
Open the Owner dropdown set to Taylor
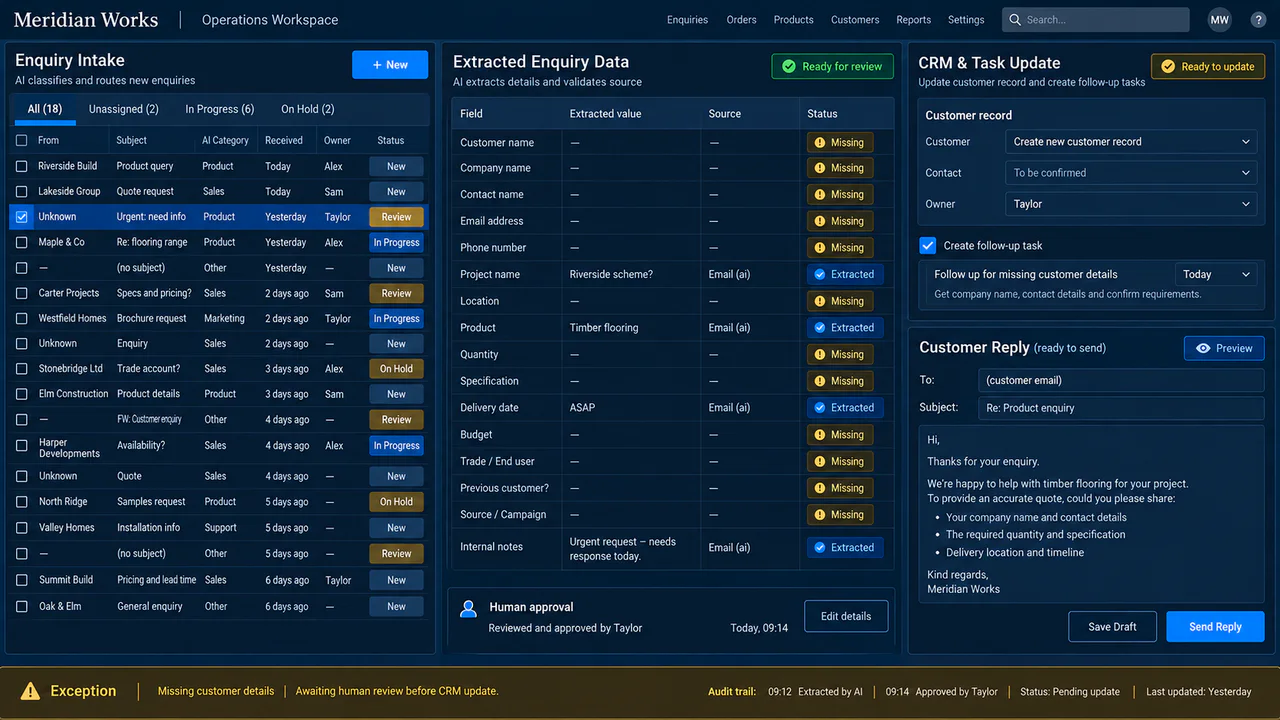point(1131,204)
